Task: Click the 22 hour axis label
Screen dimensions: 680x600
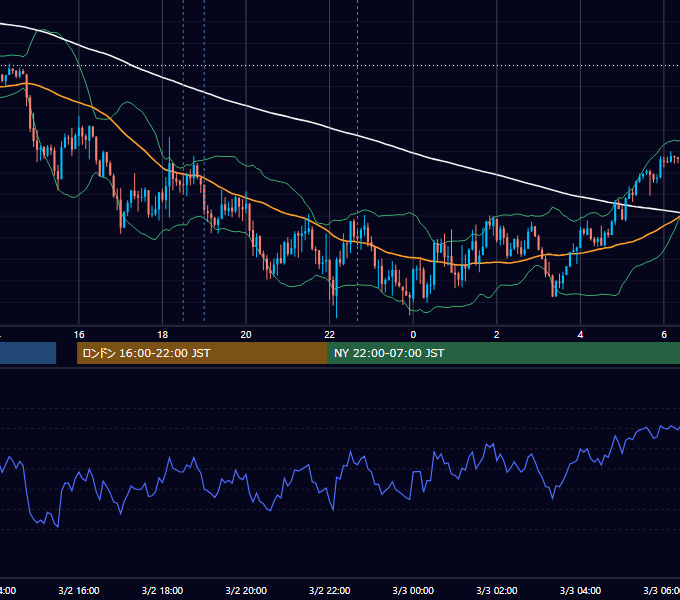Action: pyautogui.click(x=330, y=335)
